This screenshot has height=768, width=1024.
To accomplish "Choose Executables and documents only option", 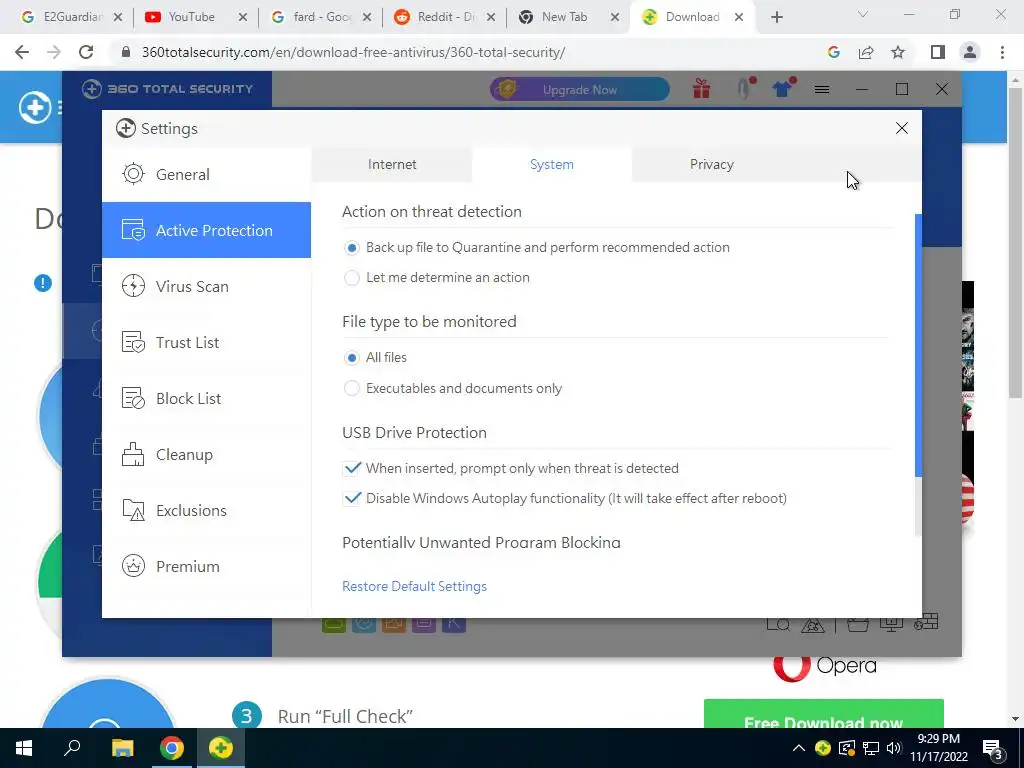I will (351, 389).
